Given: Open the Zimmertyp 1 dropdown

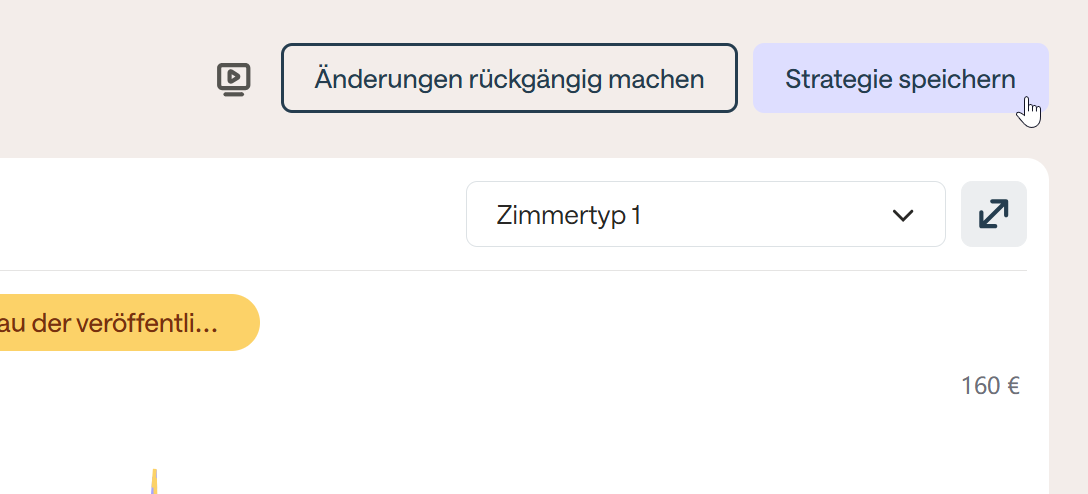Looking at the screenshot, I should coord(705,214).
